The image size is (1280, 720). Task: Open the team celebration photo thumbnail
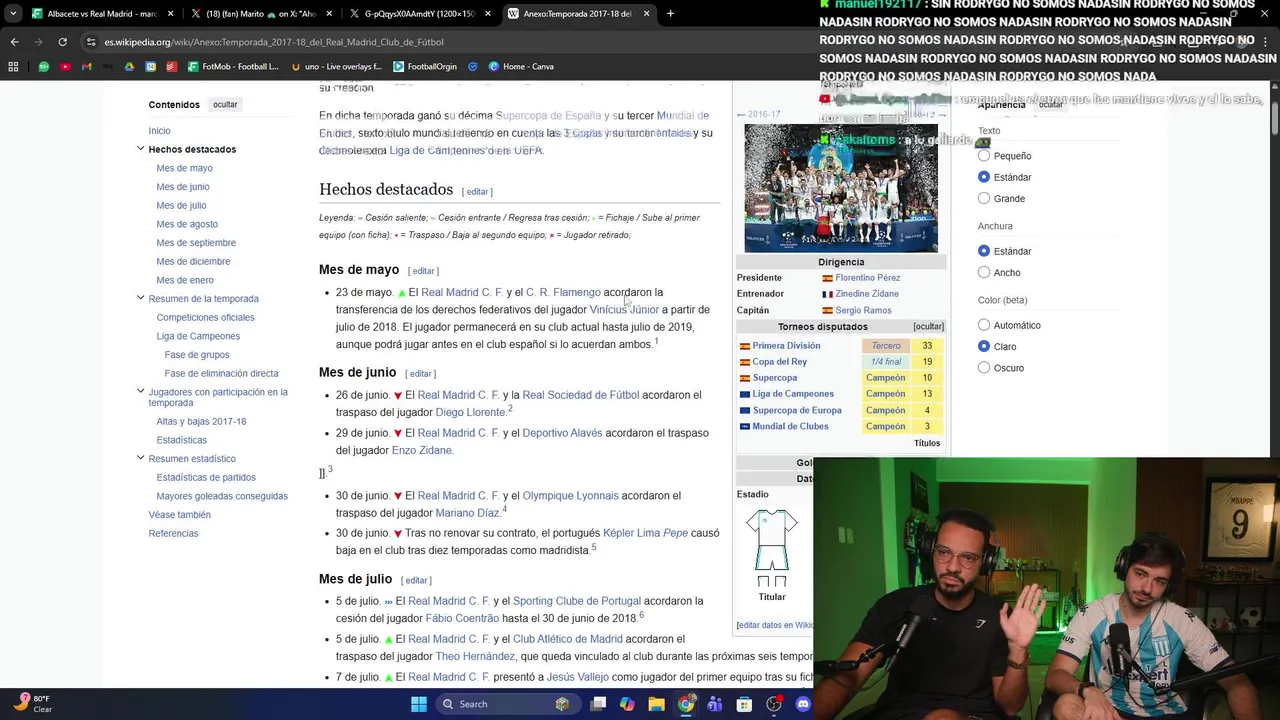[x=841, y=187]
